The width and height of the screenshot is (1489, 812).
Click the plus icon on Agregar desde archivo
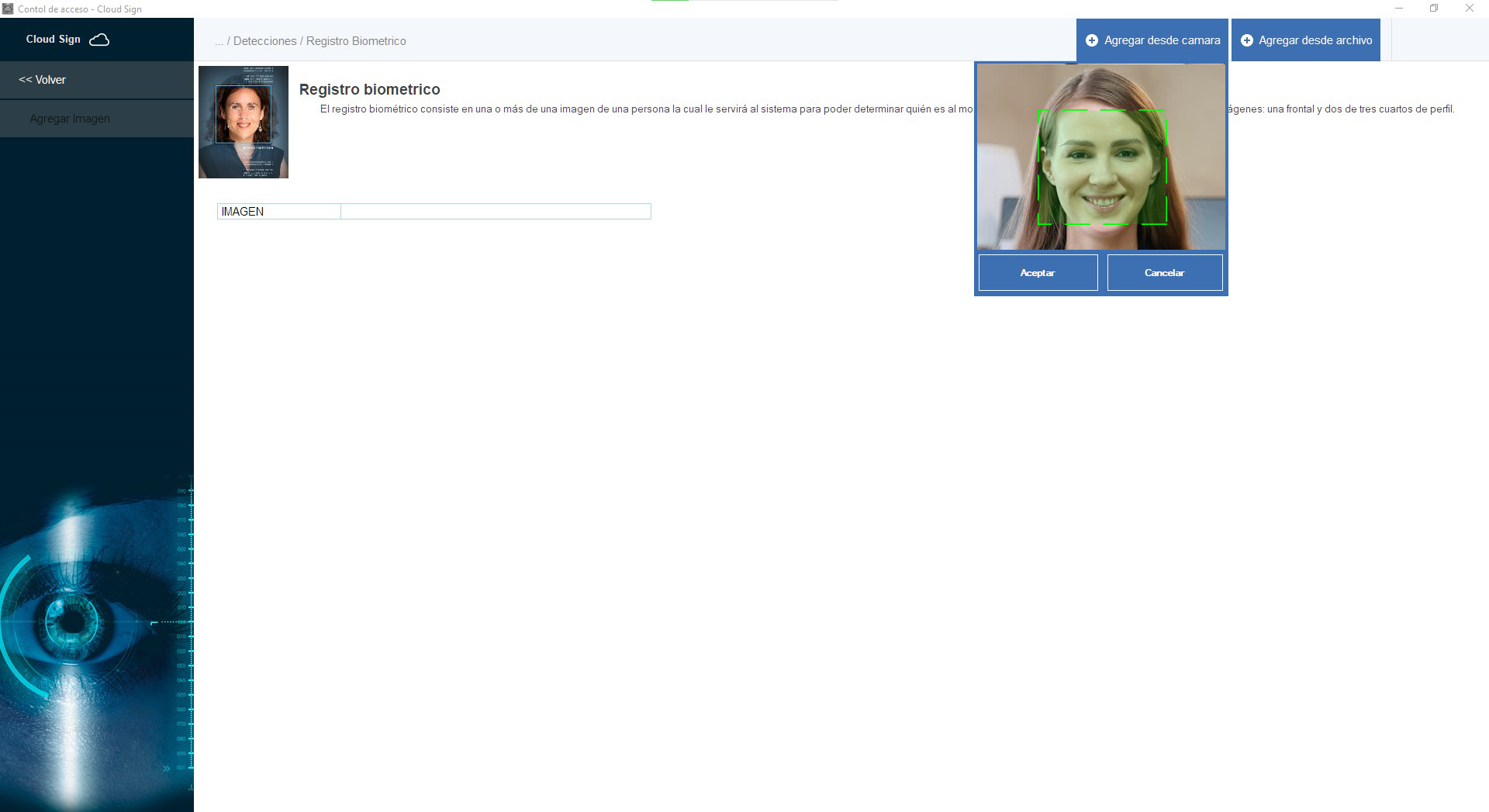coord(1246,40)
